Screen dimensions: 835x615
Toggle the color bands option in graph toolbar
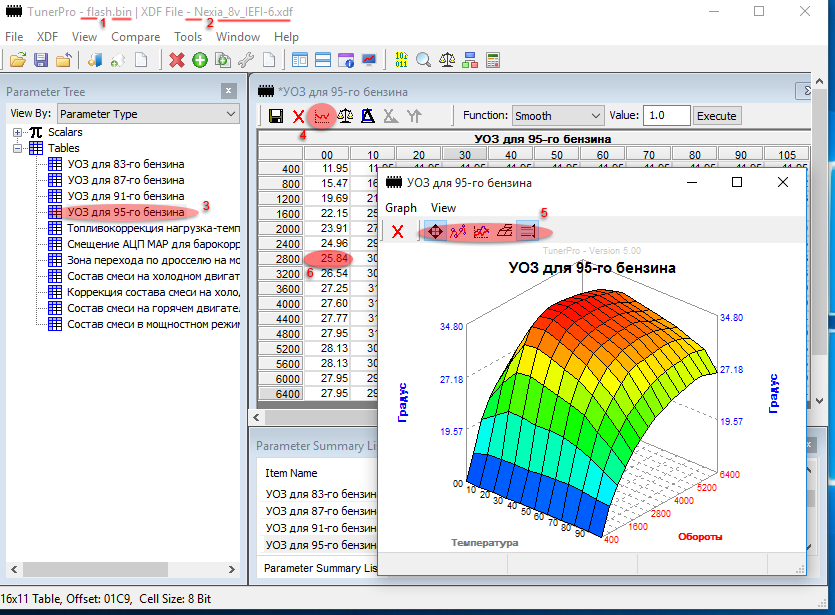(529, 231)
